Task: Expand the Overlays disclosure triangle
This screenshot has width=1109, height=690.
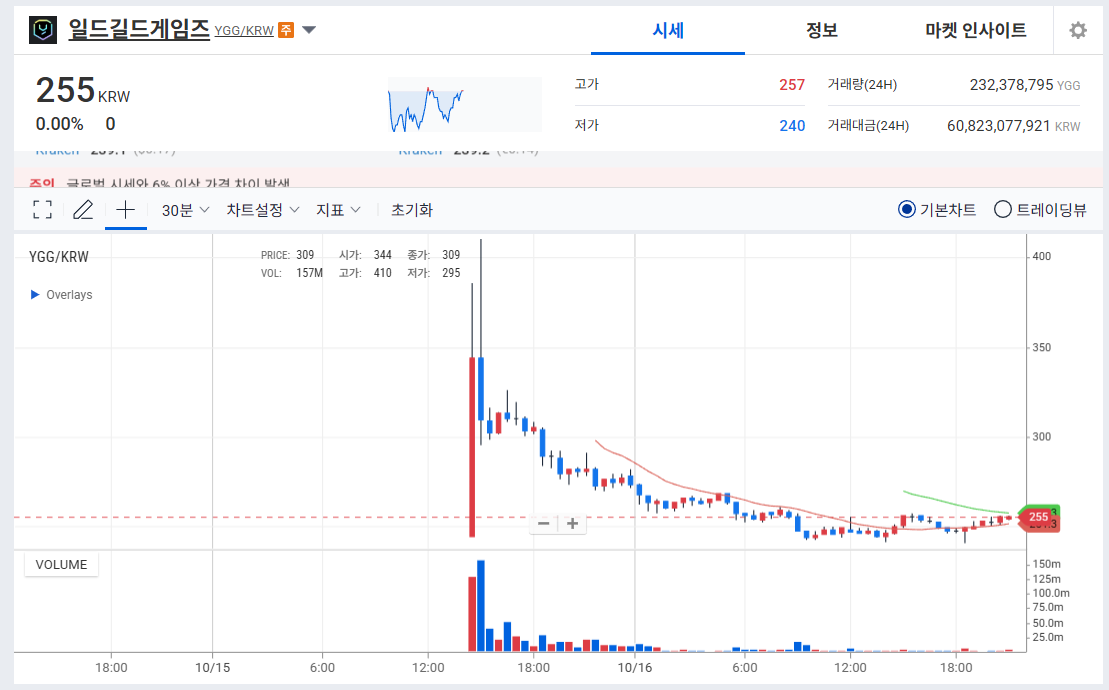Action: 35,295
